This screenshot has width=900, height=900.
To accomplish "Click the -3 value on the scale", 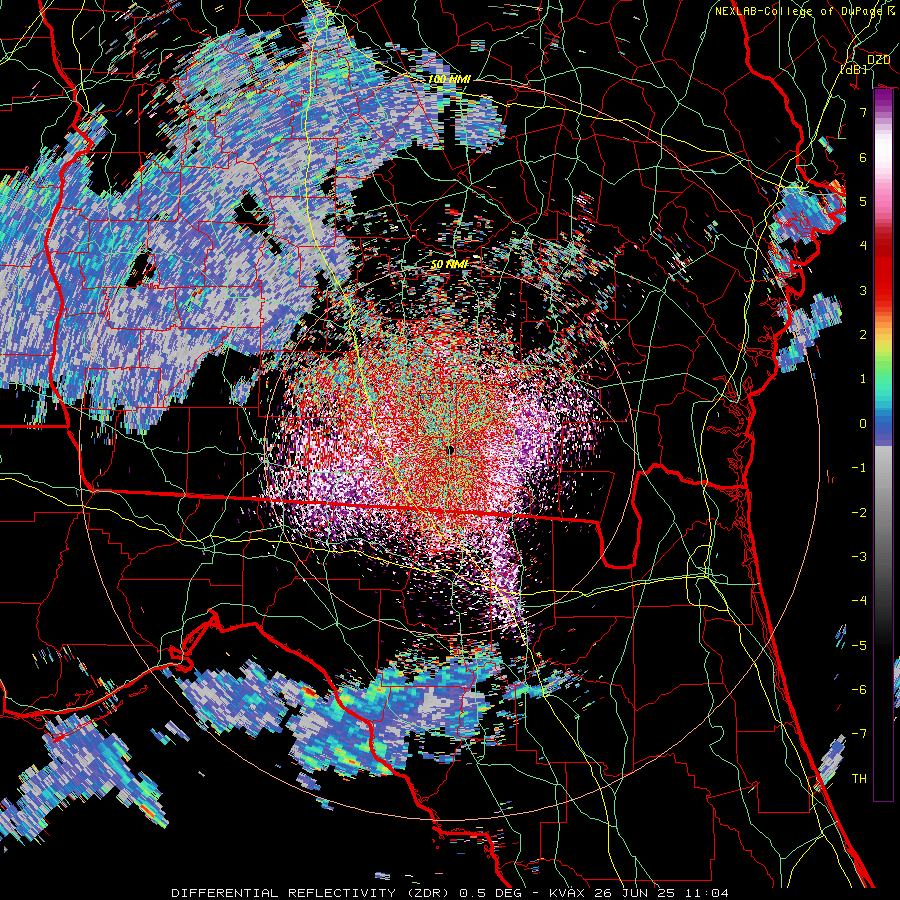I will pos(859,557).
